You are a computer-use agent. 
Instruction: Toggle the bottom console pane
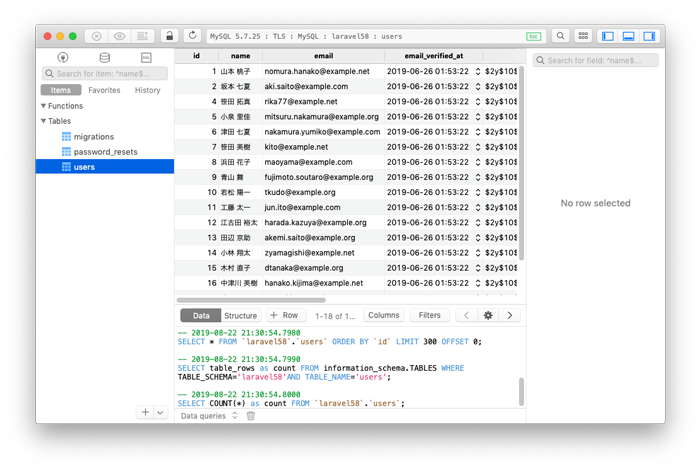(x=629, y=36)
